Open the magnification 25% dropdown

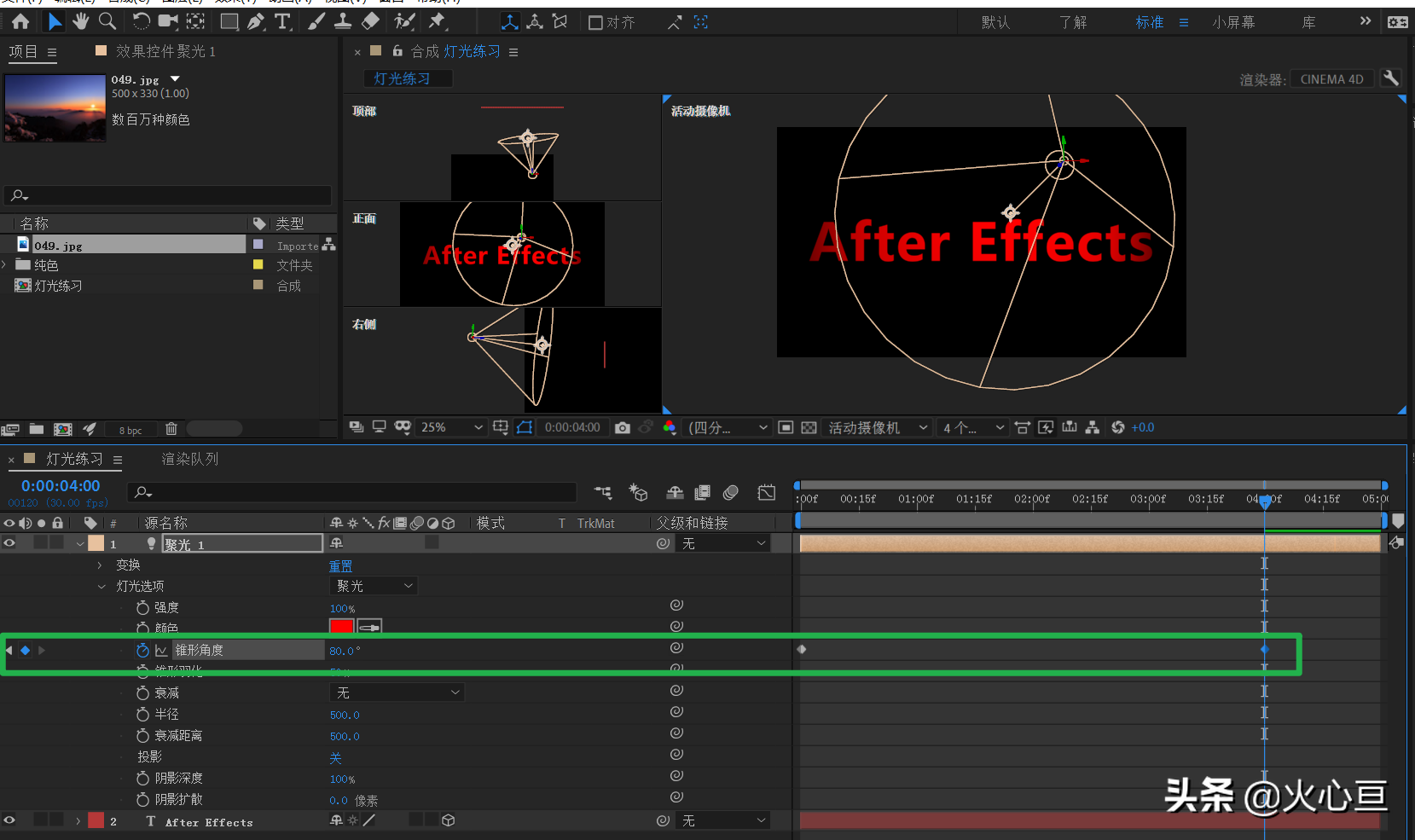(x=451, y=427)
